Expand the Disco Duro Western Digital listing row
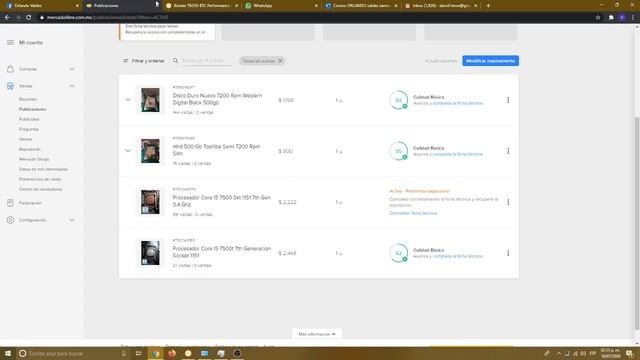 click(128, 100)
